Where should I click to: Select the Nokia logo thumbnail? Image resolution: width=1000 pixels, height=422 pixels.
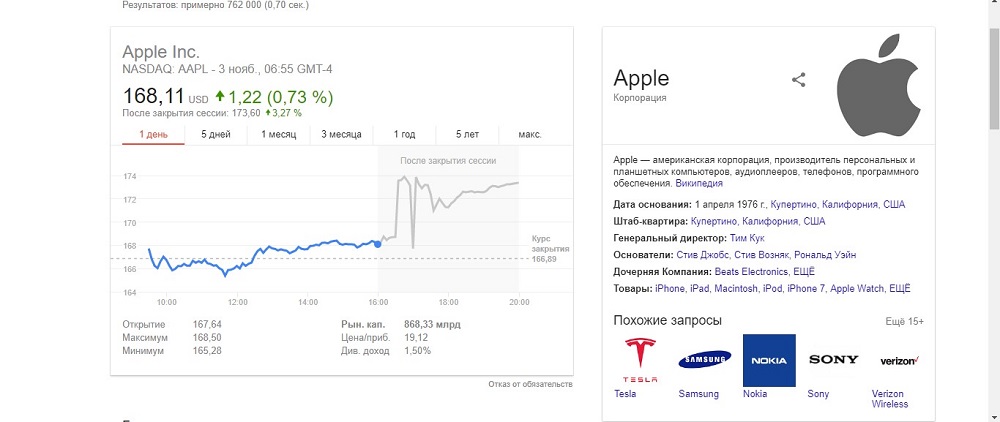pyautogui.click(x=769, y=360)
